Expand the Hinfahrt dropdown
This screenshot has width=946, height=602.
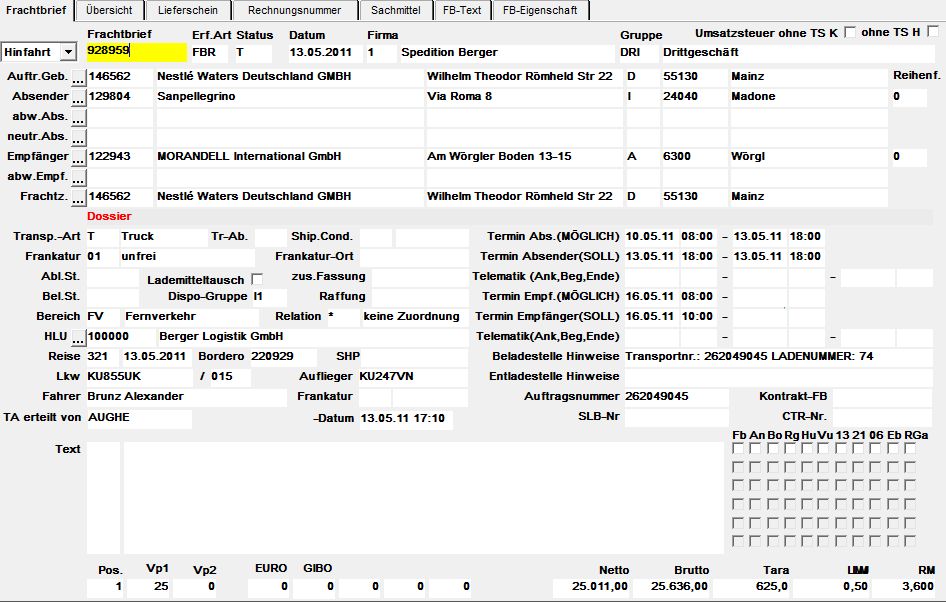click(69, 52)
